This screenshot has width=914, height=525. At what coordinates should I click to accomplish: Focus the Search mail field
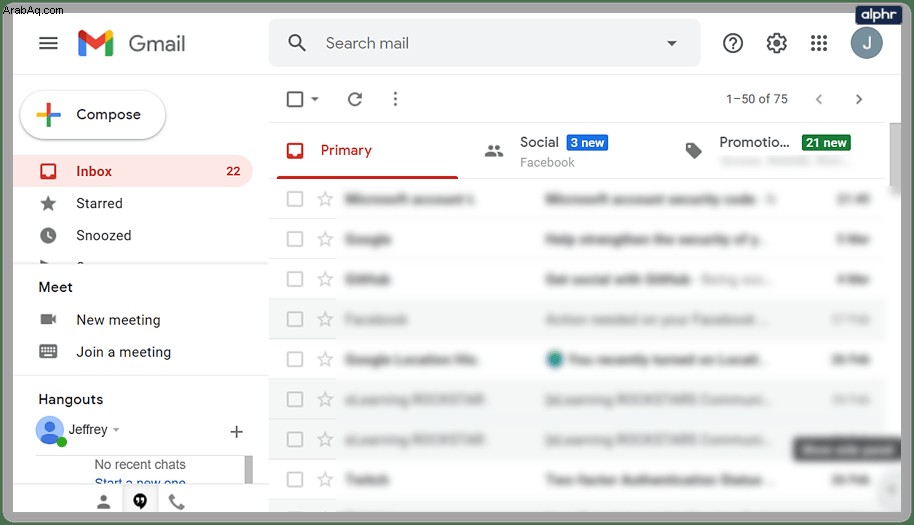tap(484, 43)
